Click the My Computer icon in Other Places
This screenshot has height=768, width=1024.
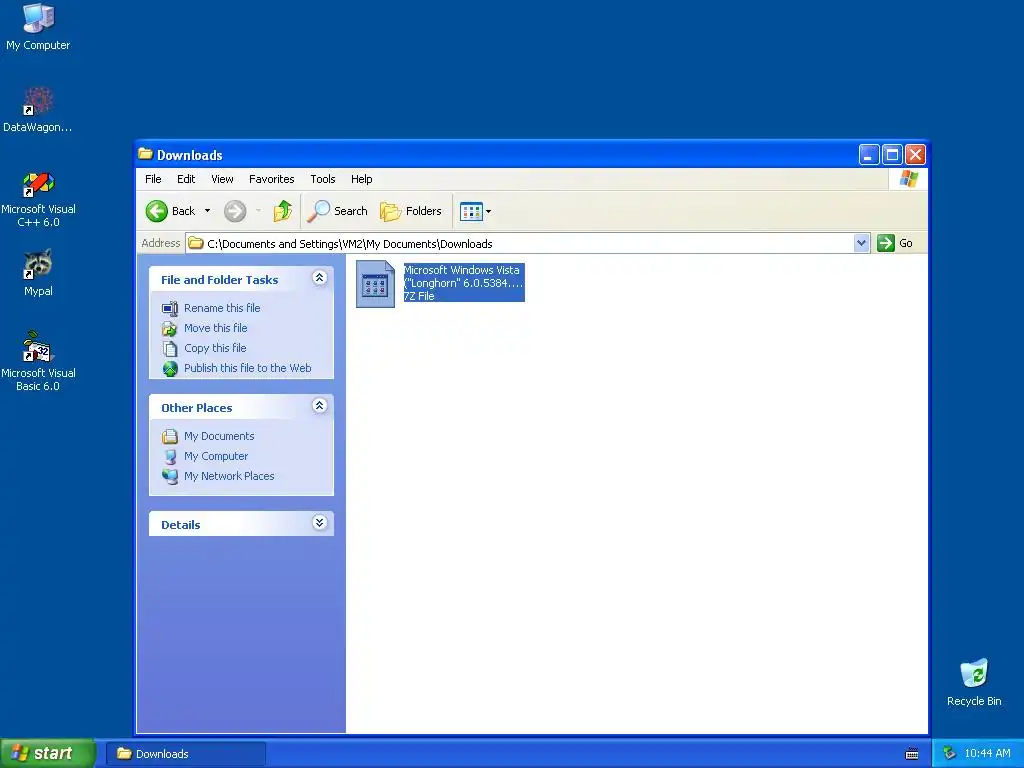170,456
